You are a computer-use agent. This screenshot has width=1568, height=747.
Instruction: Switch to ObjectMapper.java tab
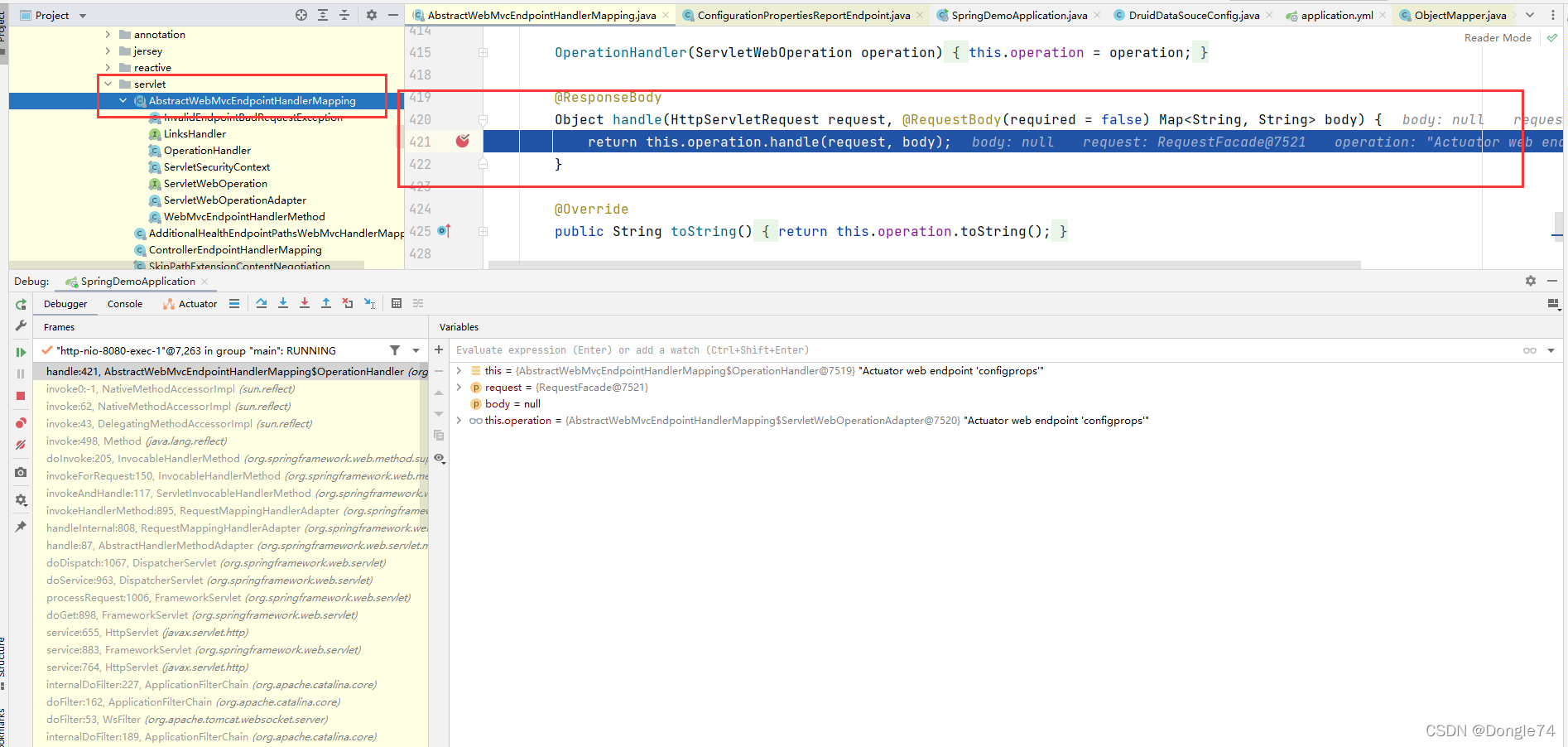click(1460, 15)
